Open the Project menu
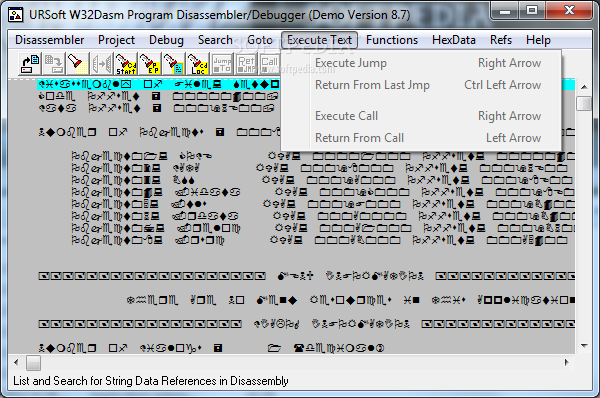 (116, 40)
